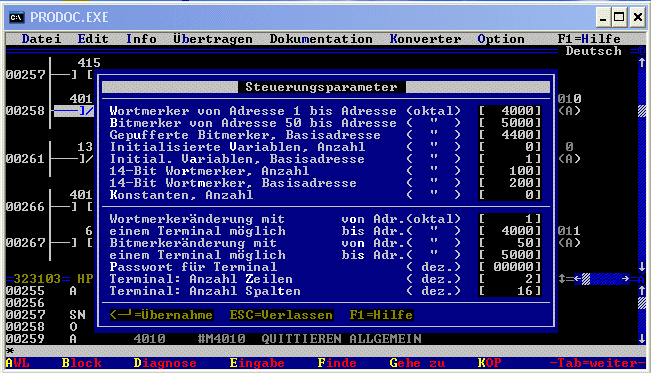Click the highlighted contact on rung 00258
The image size is (651, 373).
tap(74, 111)
